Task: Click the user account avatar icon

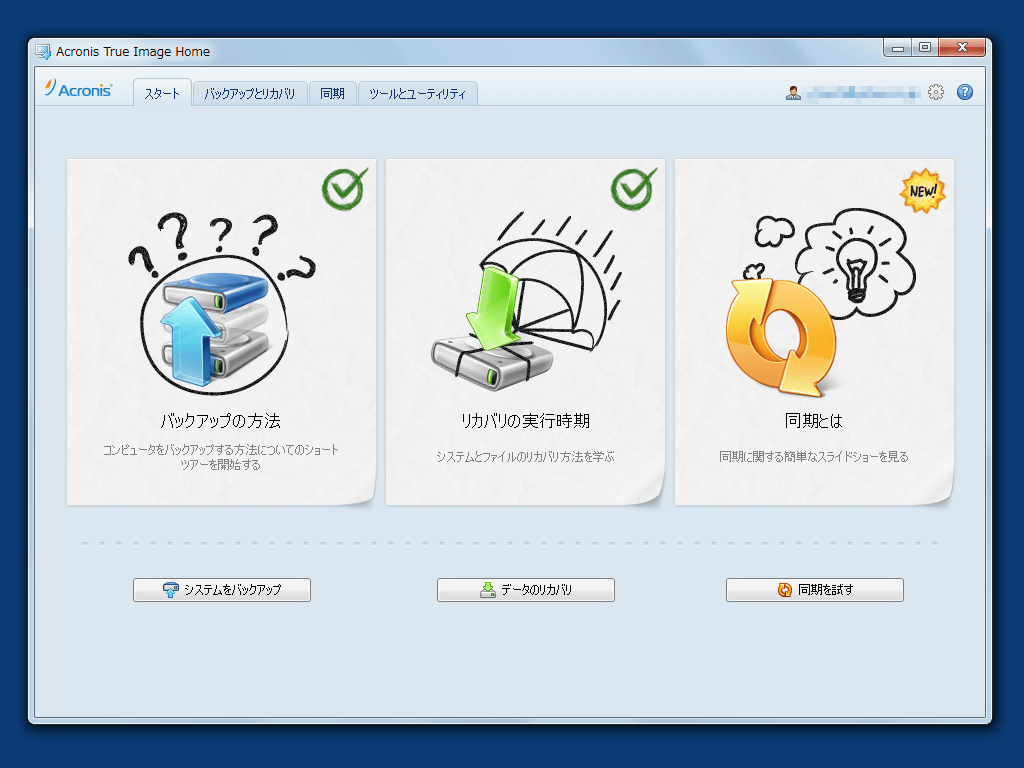Action: point(793,93)
